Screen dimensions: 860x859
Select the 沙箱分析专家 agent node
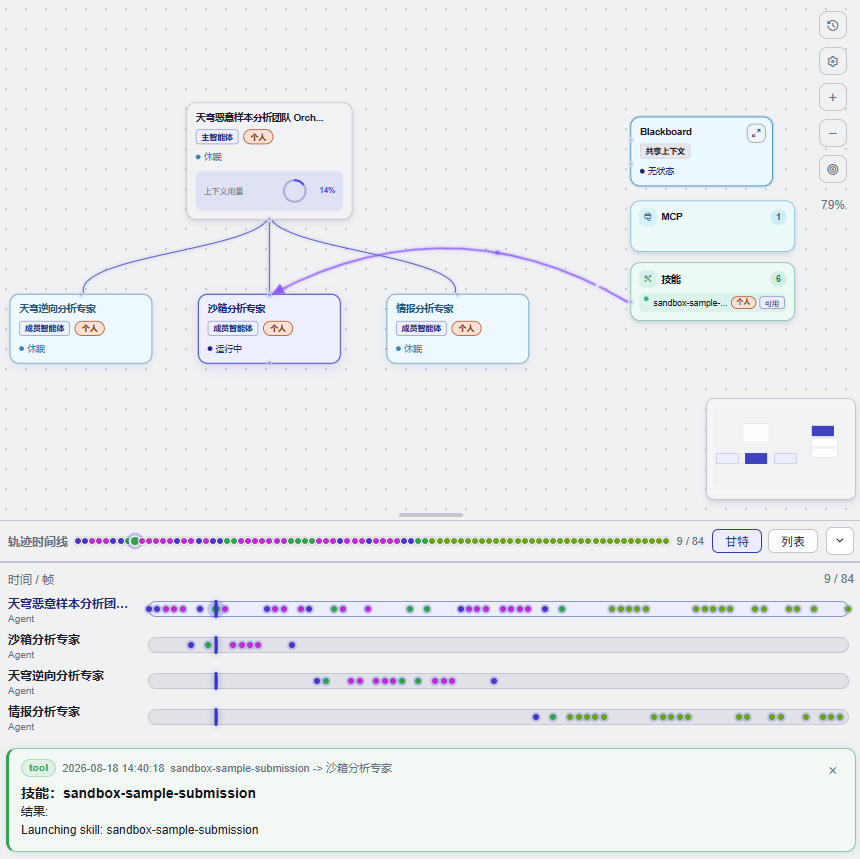click(x=269, y=329)
